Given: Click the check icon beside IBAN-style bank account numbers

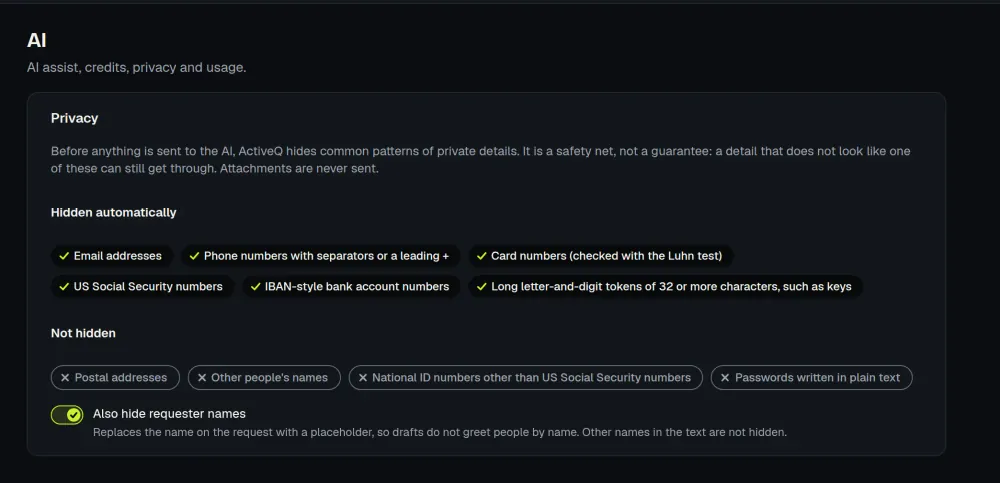Looking at the screenshot, I should click(255, 286).
